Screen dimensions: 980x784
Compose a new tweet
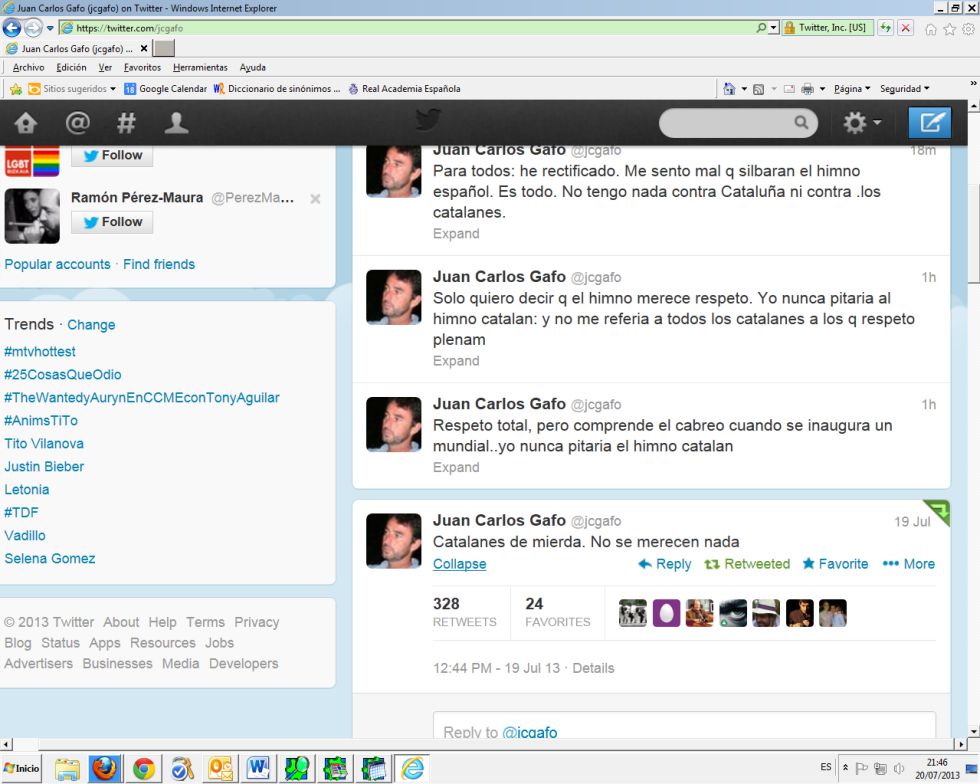[x=929, y=122]
